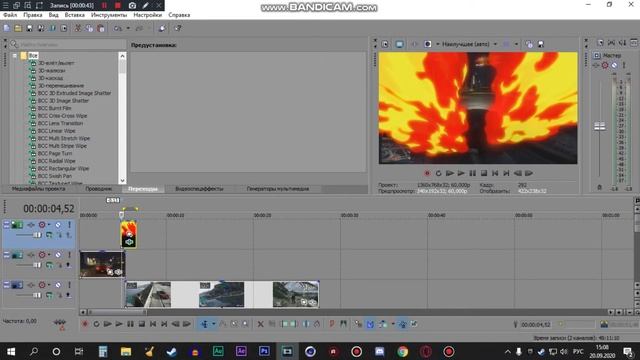Click the Delete X icon in timeline toolbar
This screenshot has height=360, width=640.
[260, 324]
